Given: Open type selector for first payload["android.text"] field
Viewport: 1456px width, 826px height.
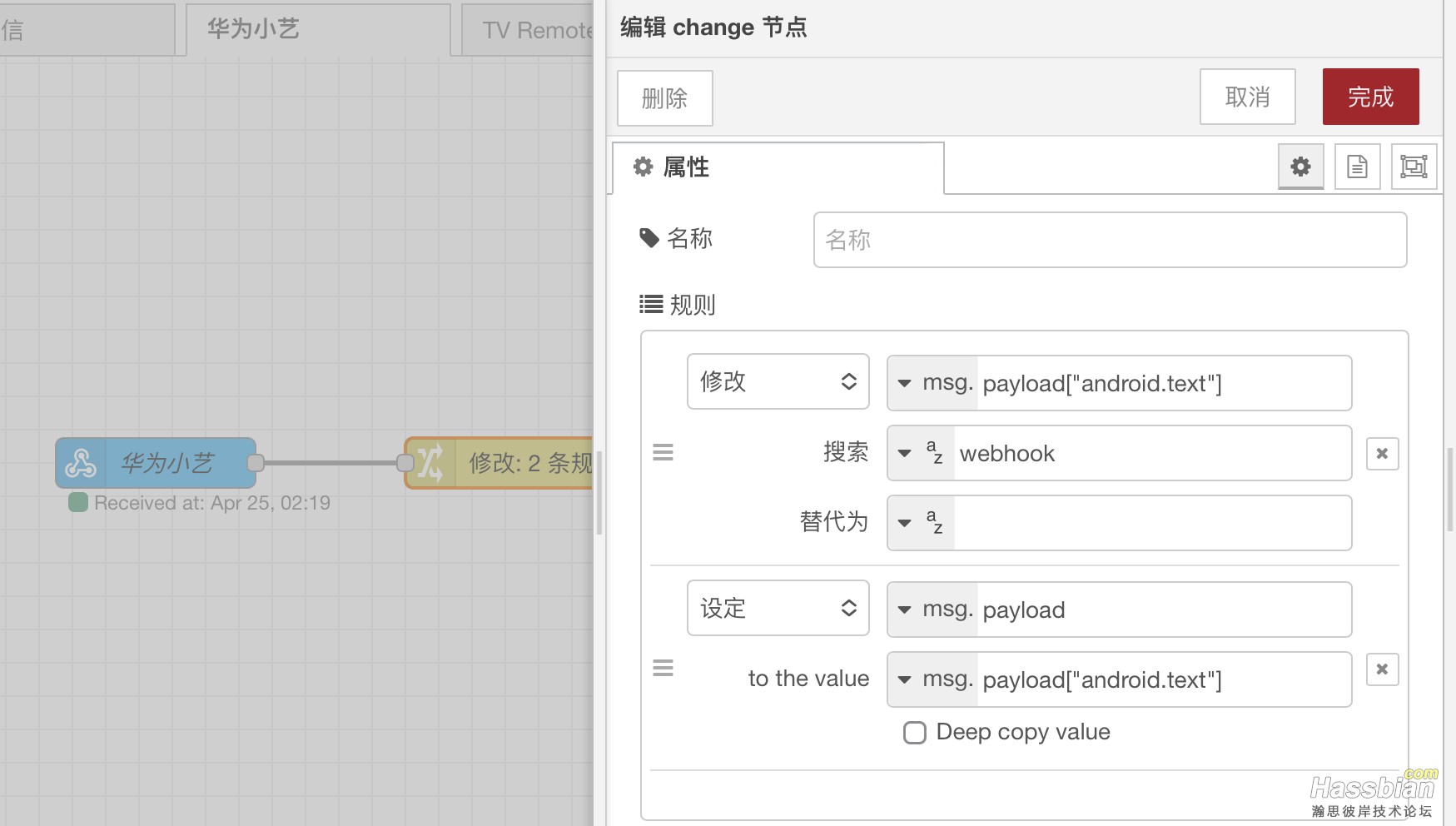Looking at the screenshot, I should [x=933, y=383].
